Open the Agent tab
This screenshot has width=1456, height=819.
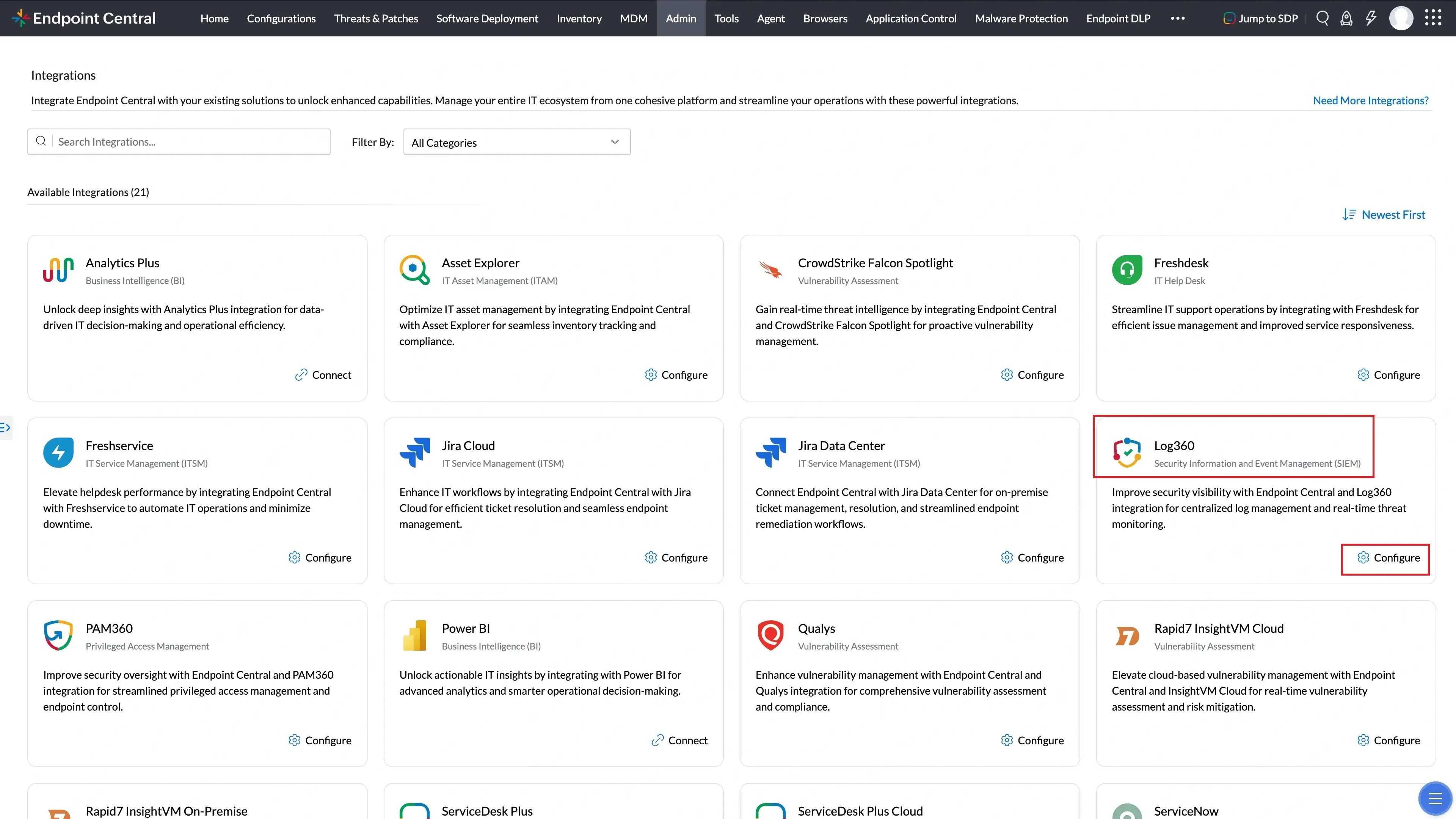770,18
